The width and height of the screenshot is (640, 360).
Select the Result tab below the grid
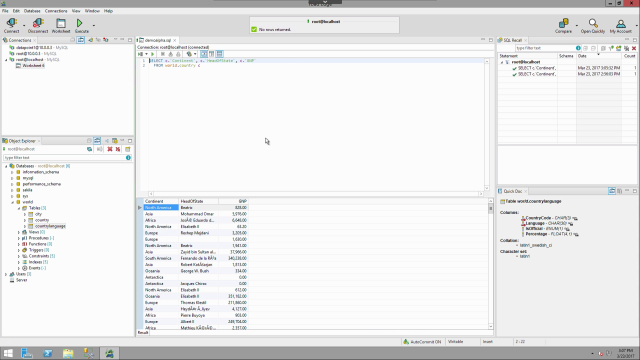tap(143, 333)
